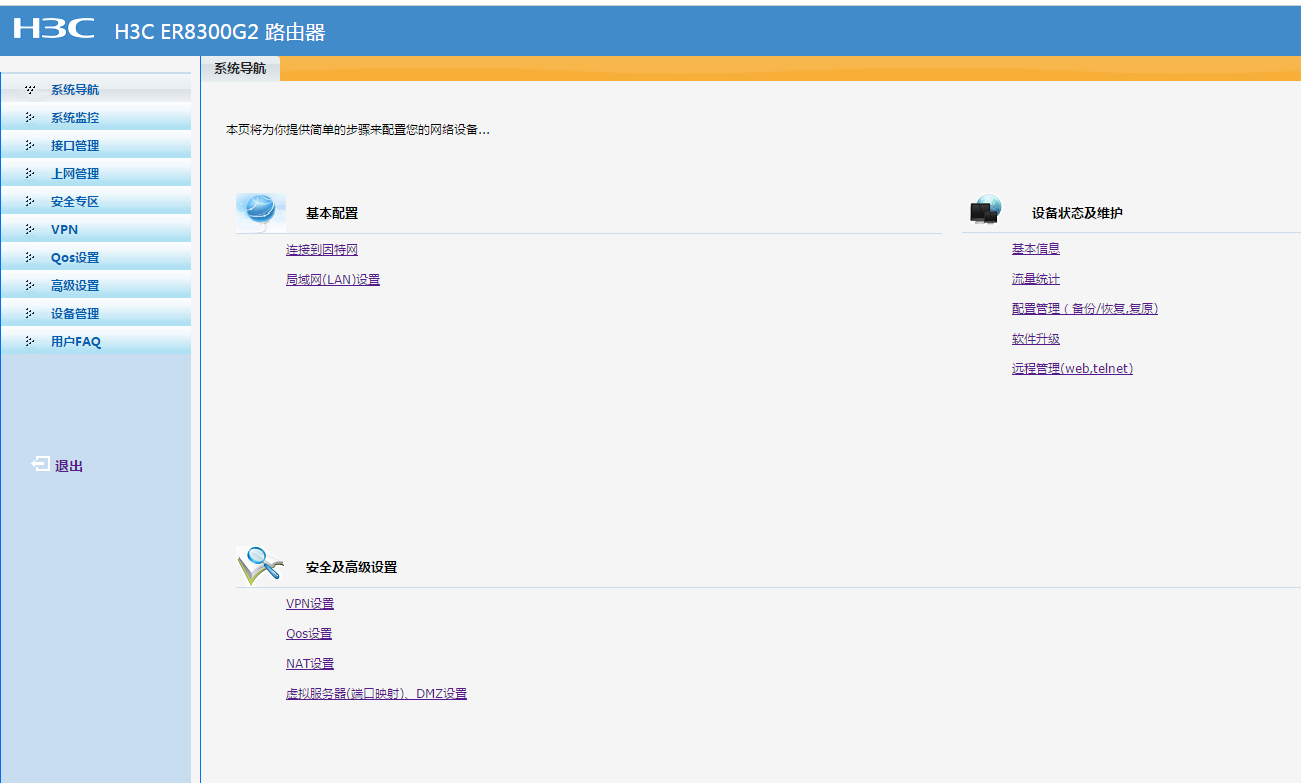Open the 配置管理 backup/restore link
The height and width of the screenshot is (783, 1301).
tap(1085, 309)
